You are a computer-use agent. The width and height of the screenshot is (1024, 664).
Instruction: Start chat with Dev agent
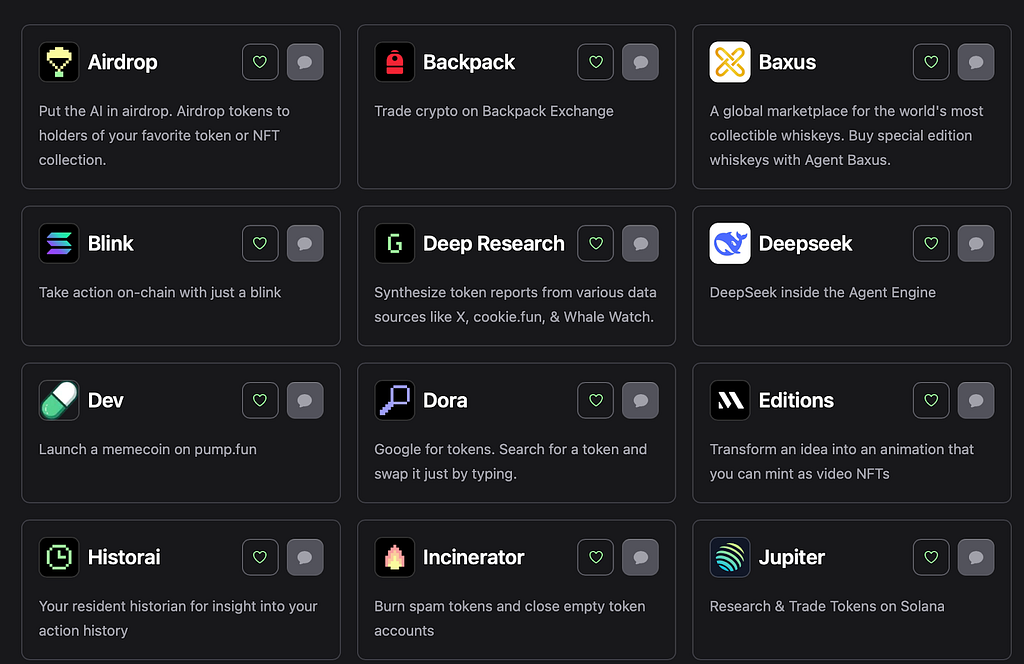pos(305,400)
